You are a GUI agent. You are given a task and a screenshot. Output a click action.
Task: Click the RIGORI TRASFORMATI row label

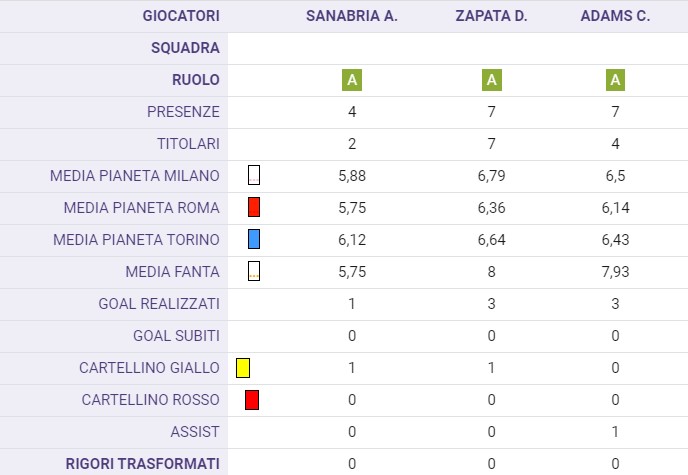[143, 464]
